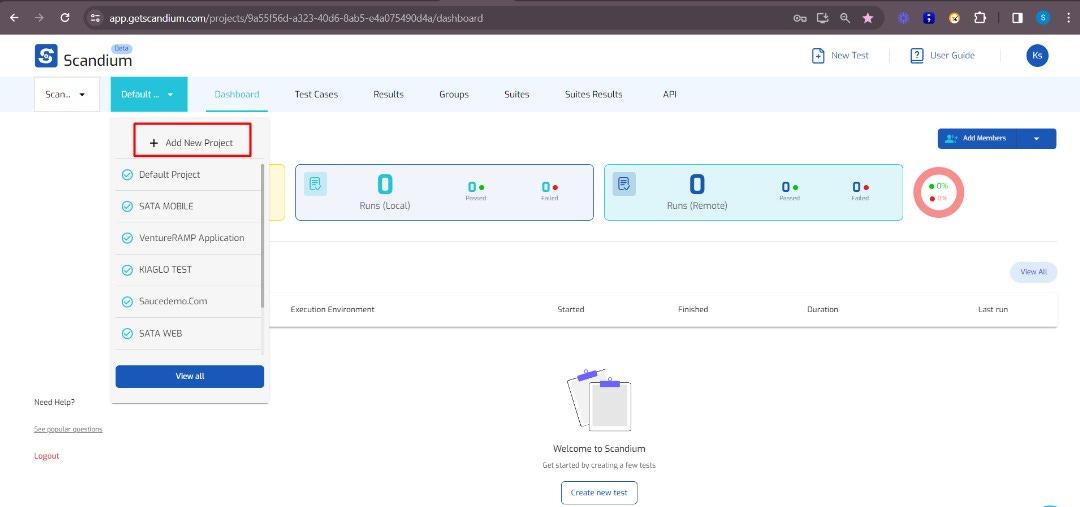This screenshot has width=1080, height=507.
Task: Go to the API tab
Action: (x=669, y=94)
